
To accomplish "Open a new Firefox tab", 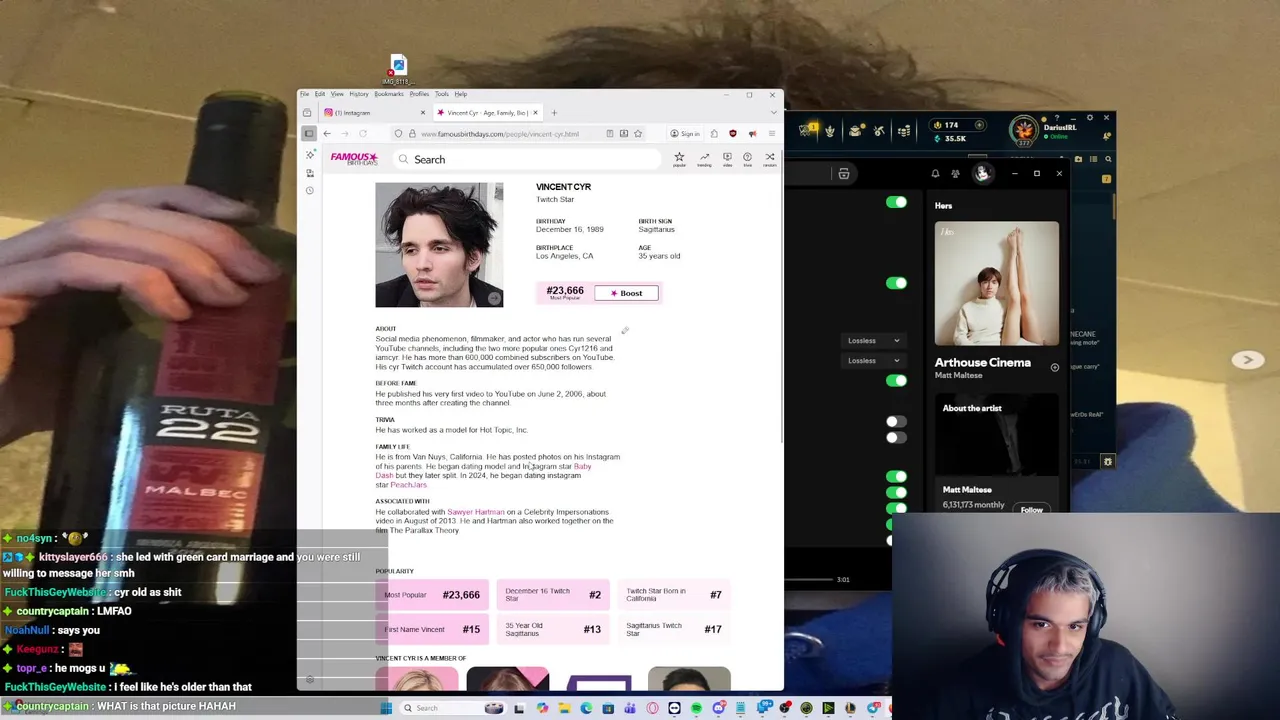I will (554, 112).
